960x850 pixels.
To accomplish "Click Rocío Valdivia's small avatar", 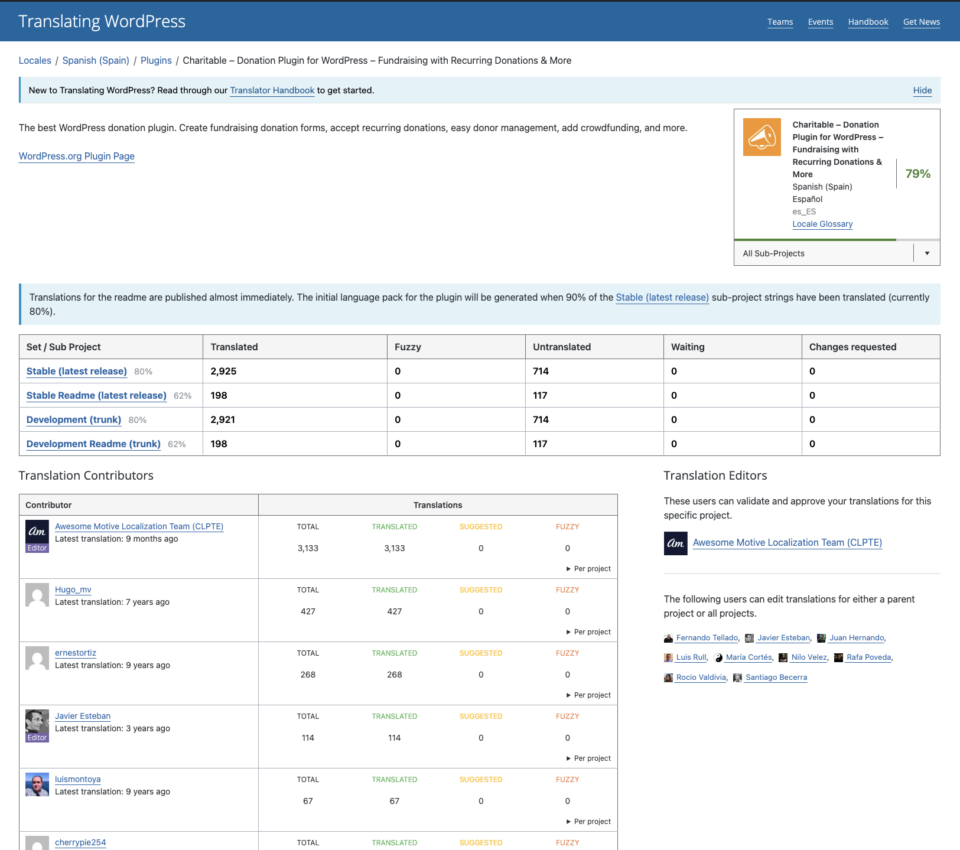I will click(669, 678).
